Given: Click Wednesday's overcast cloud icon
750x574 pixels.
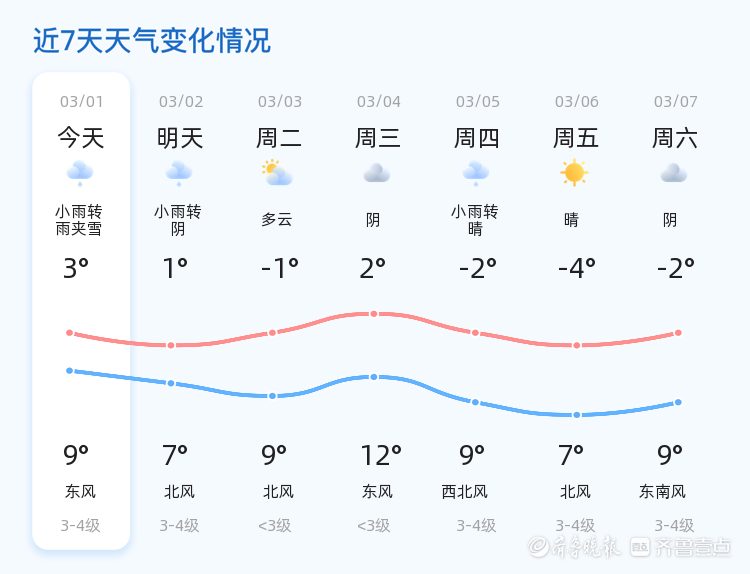Looking at the screenshot, I should pyautogui.click(x=377, y=173).
